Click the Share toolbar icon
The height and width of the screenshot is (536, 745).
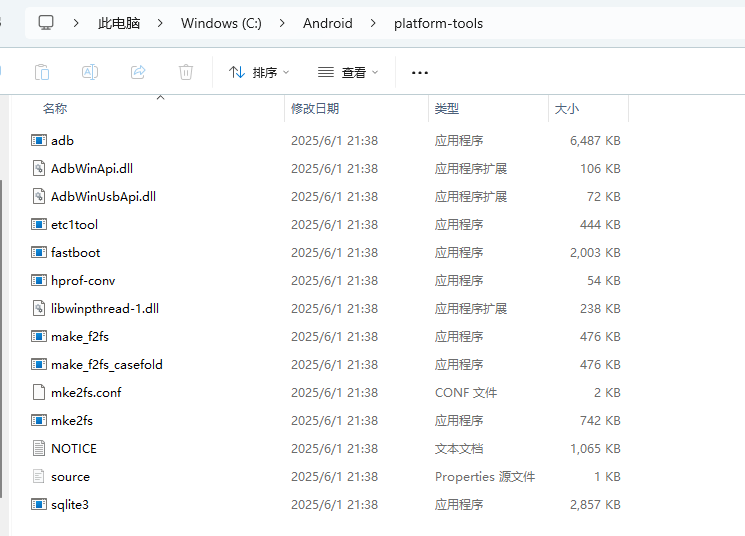tap(138, 72)
